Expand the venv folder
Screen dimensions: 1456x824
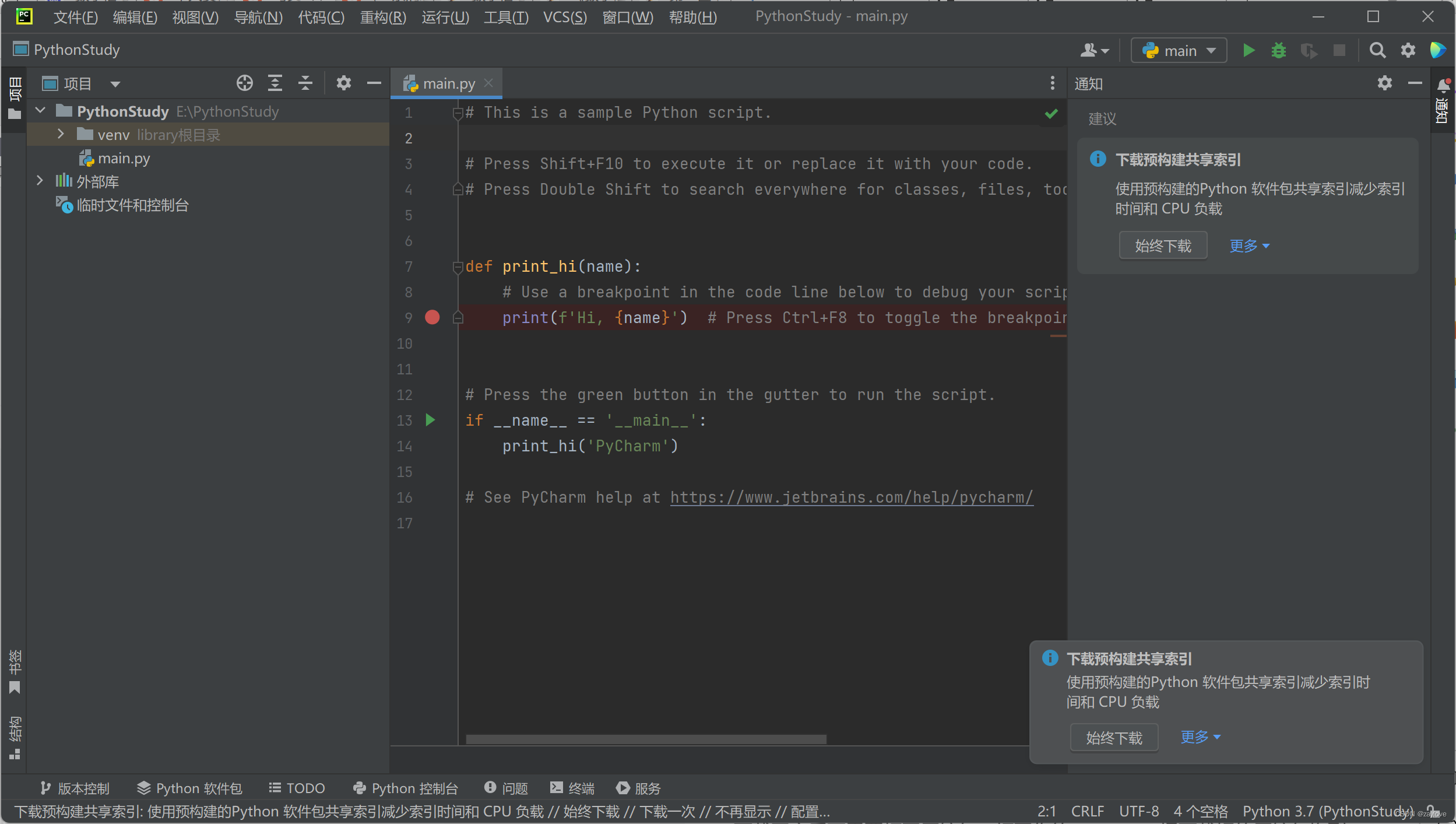tap(61, 134)
